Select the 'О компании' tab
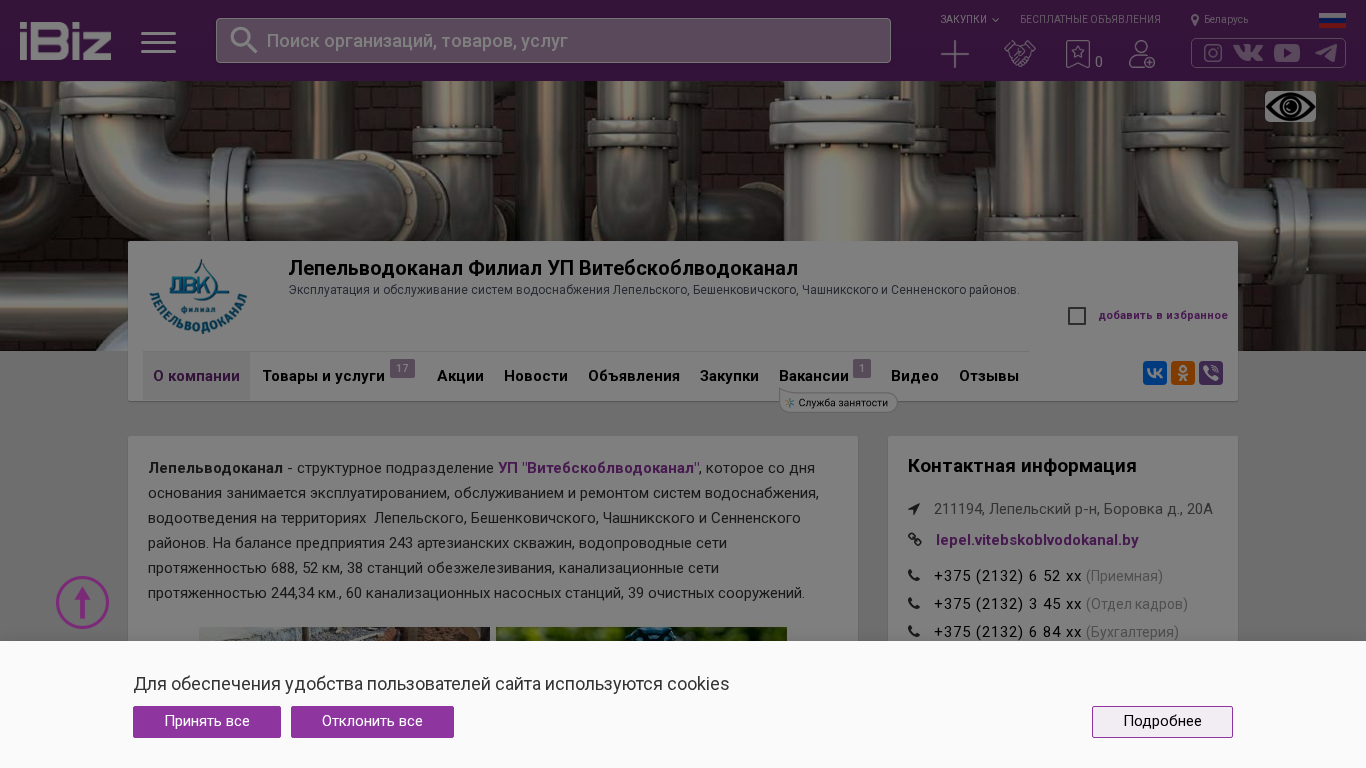Screen dimensions: 1366x768 pos(196,376)
